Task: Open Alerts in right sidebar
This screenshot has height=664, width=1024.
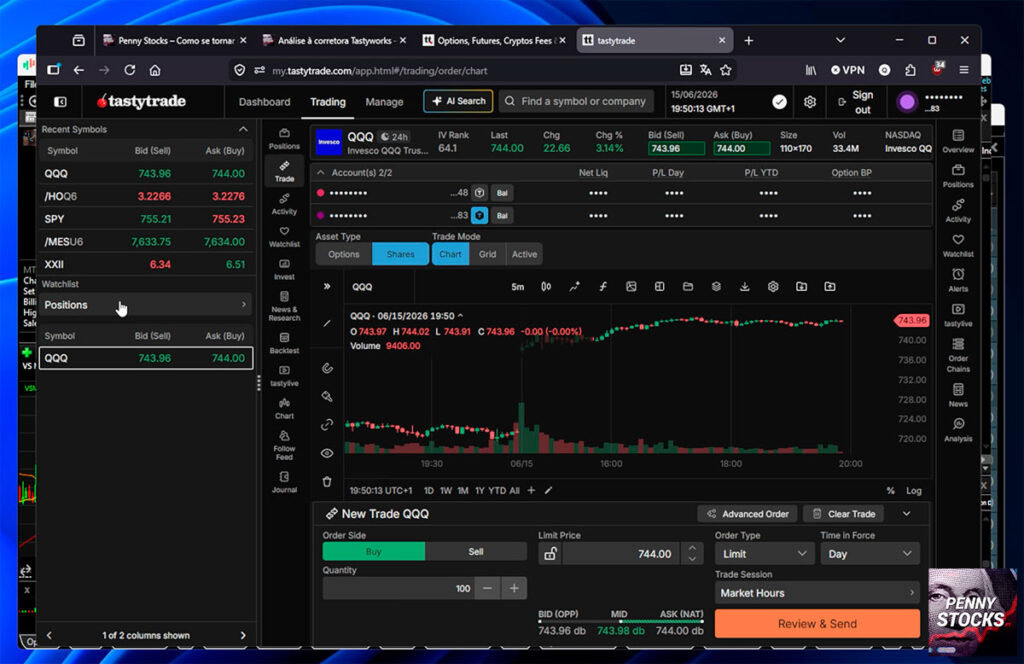Action: click(x=958, y=280)
